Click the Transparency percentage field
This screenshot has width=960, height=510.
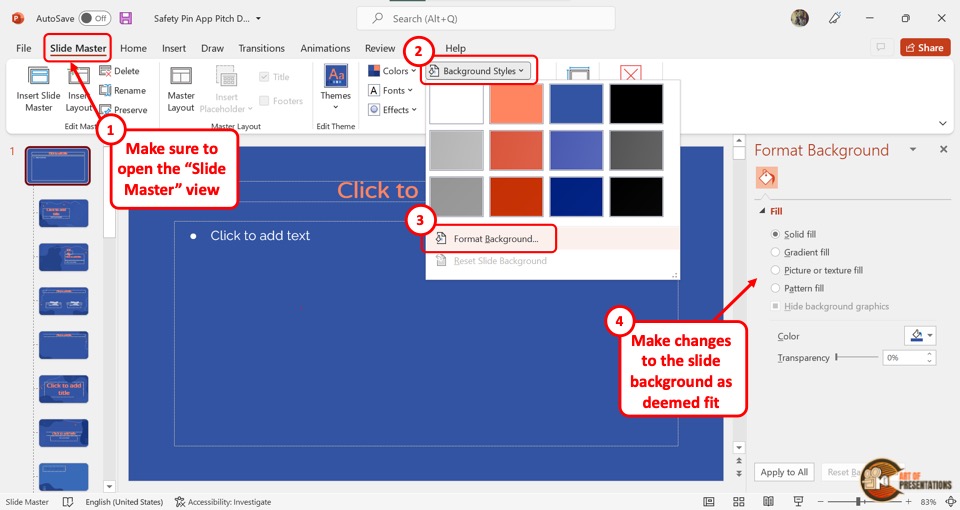pos(904,358)
